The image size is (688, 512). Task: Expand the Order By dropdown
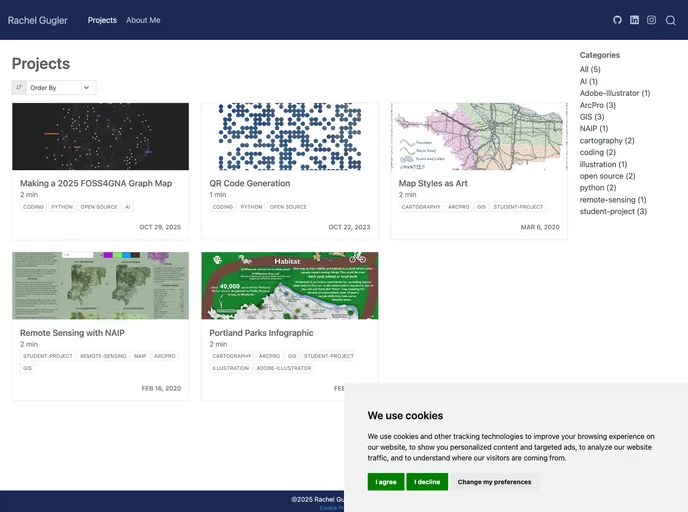(x=60, y=88)
